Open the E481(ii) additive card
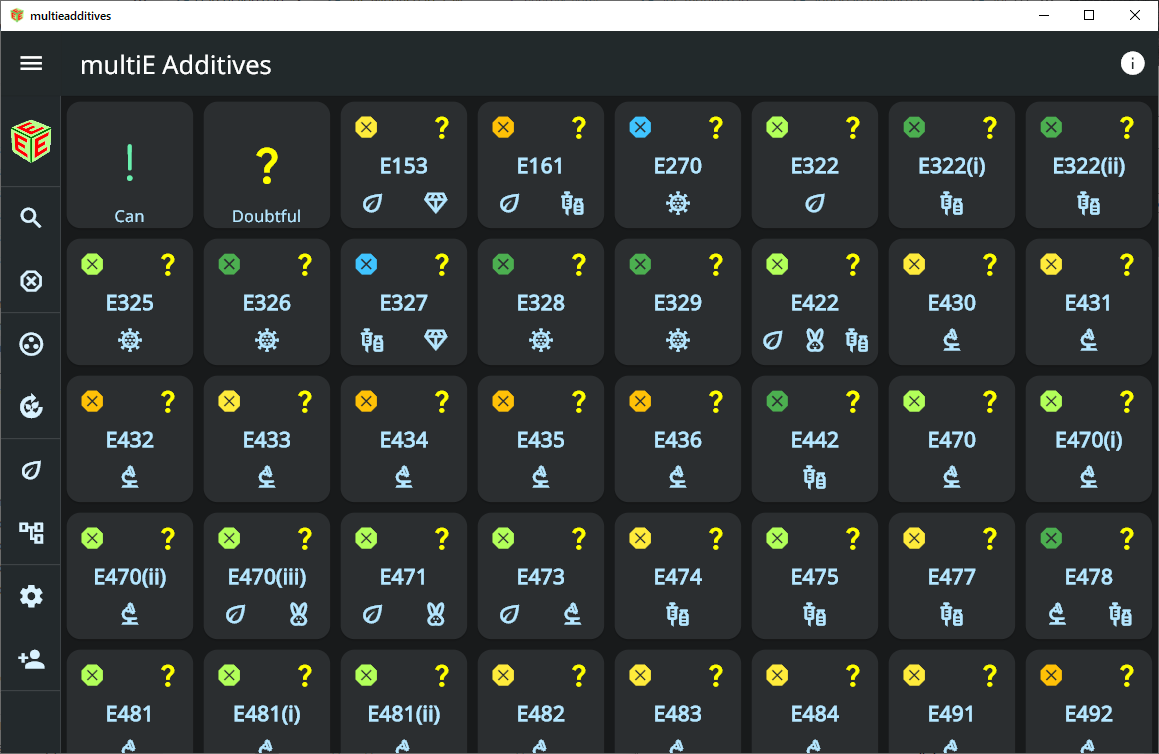This screenshot has height=754, width=1159. coord(404,702)
